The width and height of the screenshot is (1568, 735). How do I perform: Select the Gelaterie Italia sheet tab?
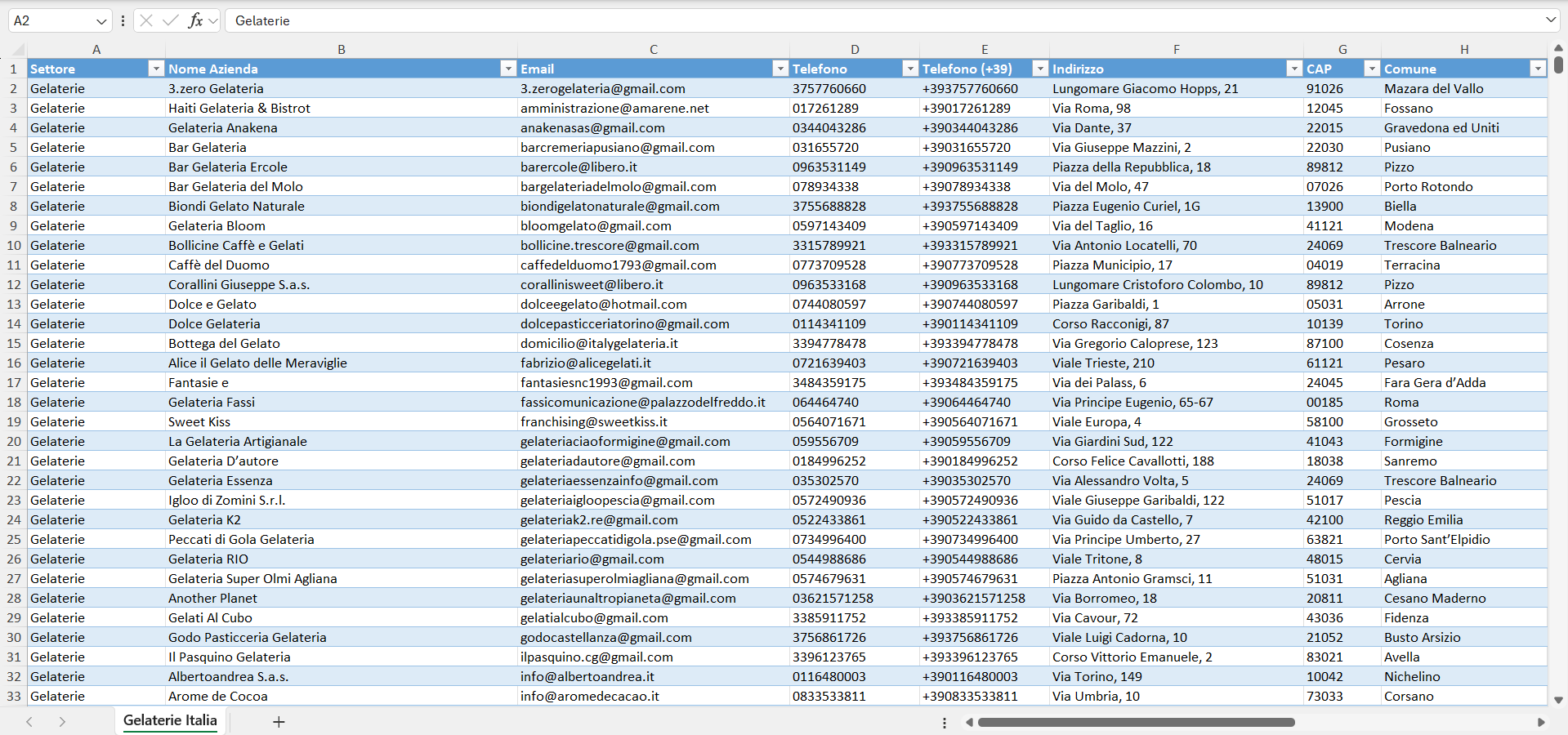tap(170, 720)
